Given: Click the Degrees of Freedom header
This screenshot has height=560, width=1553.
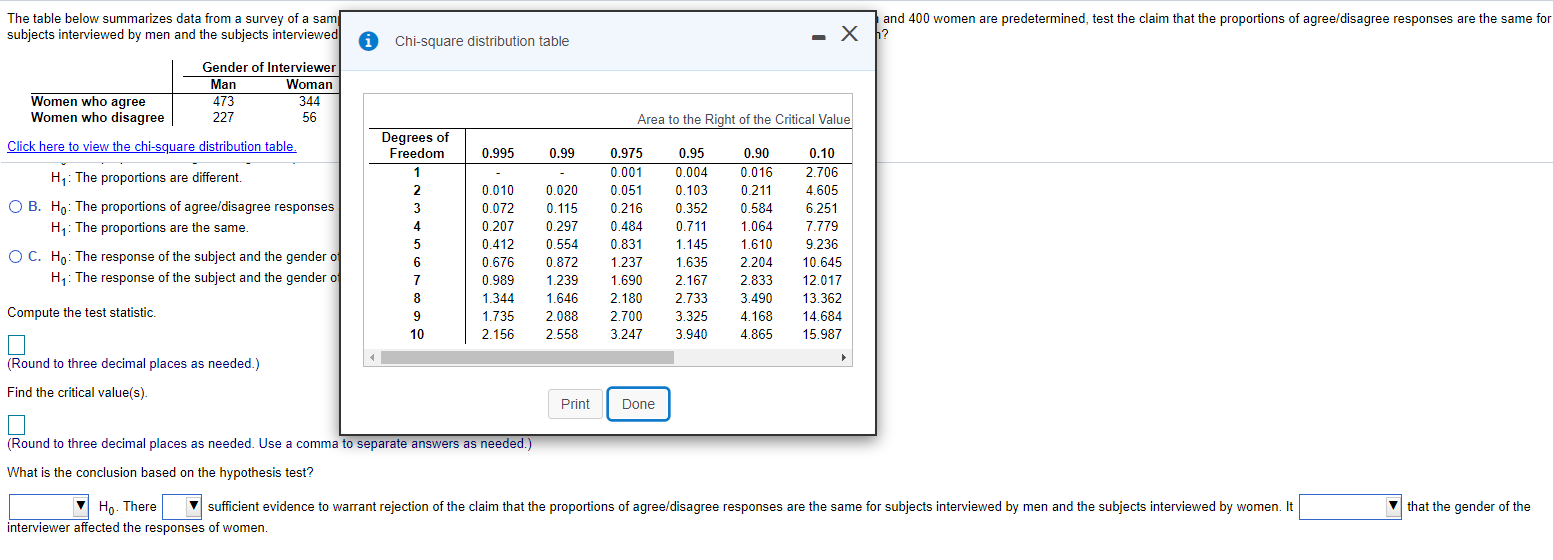Looking at the screenshot, I should click(x=416, y=145).
